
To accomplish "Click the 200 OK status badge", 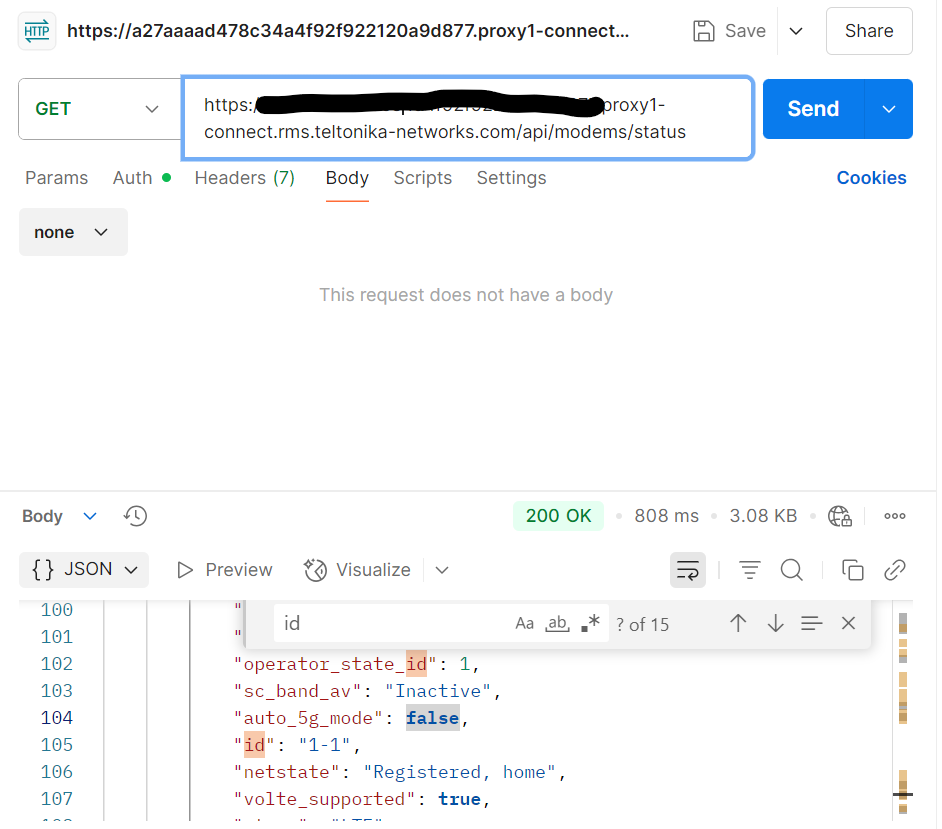I will pos(558,516).
